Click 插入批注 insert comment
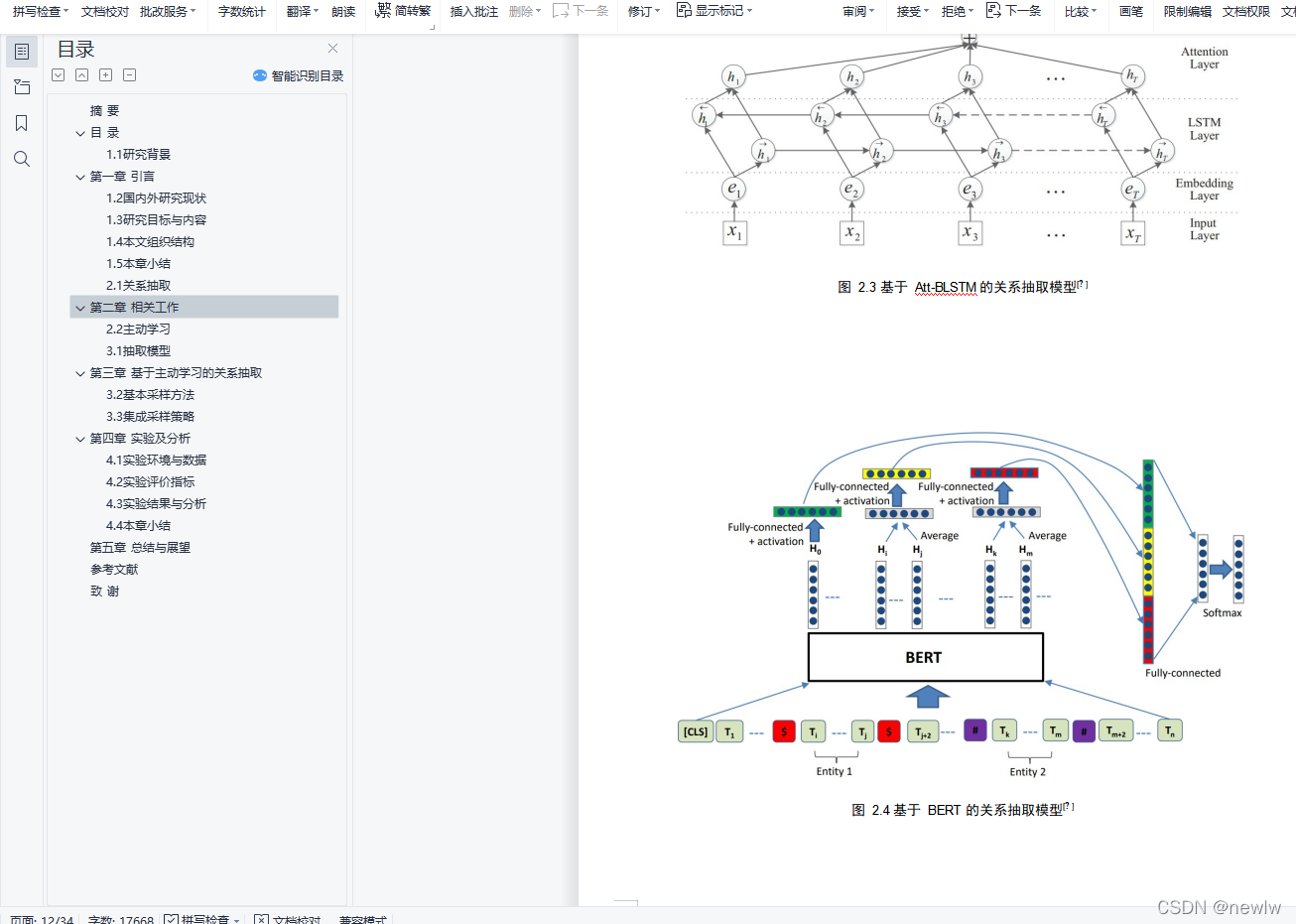 [474, 11]
